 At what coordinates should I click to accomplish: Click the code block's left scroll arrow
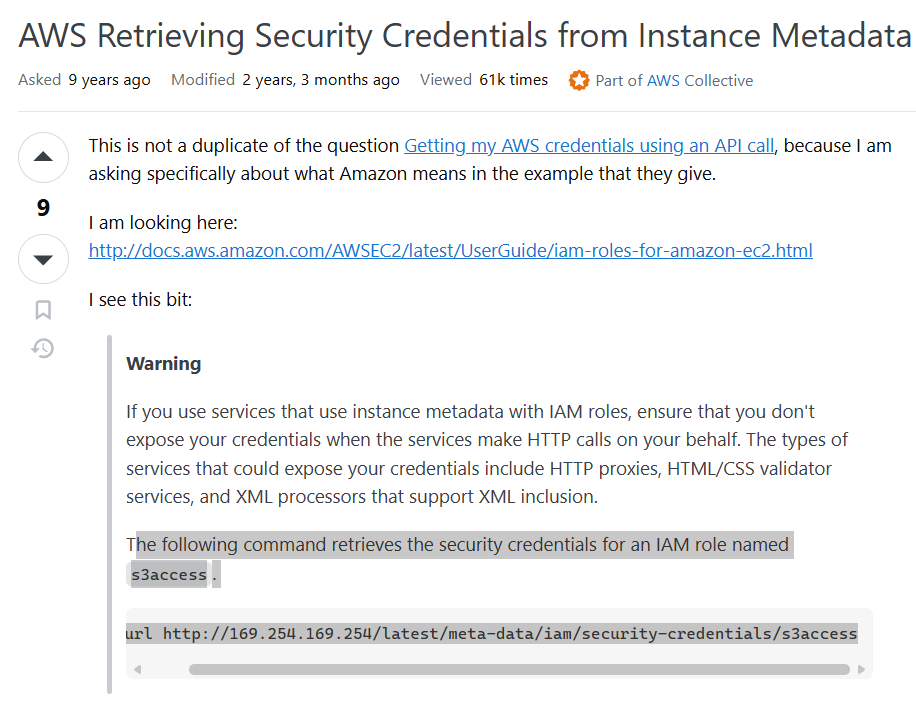pos(138,669)
